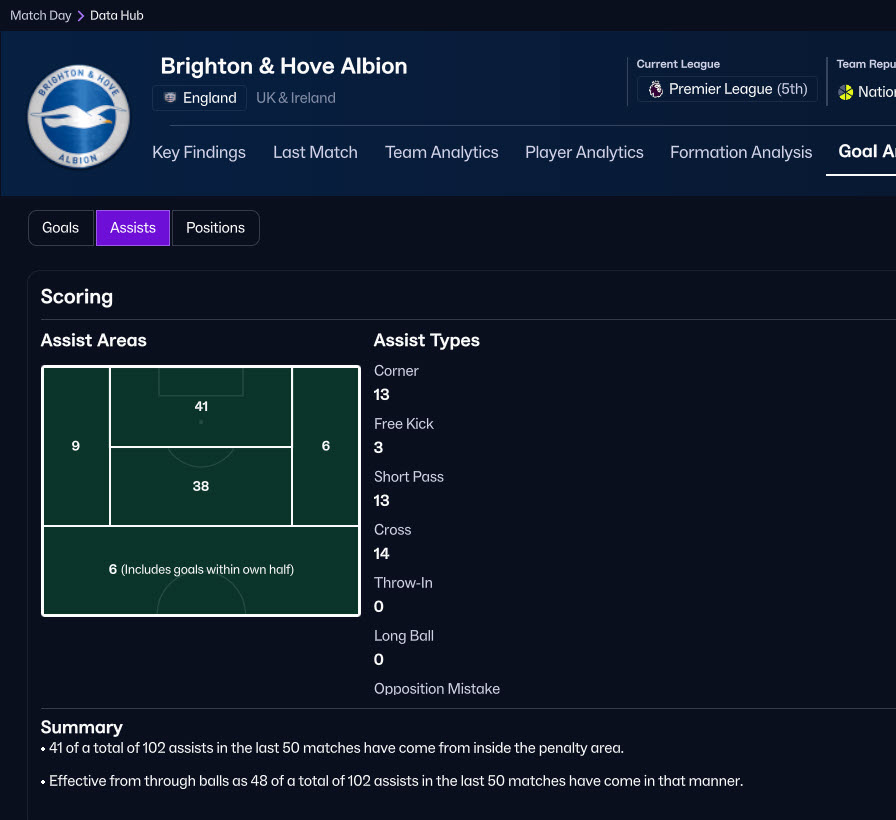Viewport: 896px width, 820px height.
Task: Click the Premier League logo icon
Action: [656, 90]
